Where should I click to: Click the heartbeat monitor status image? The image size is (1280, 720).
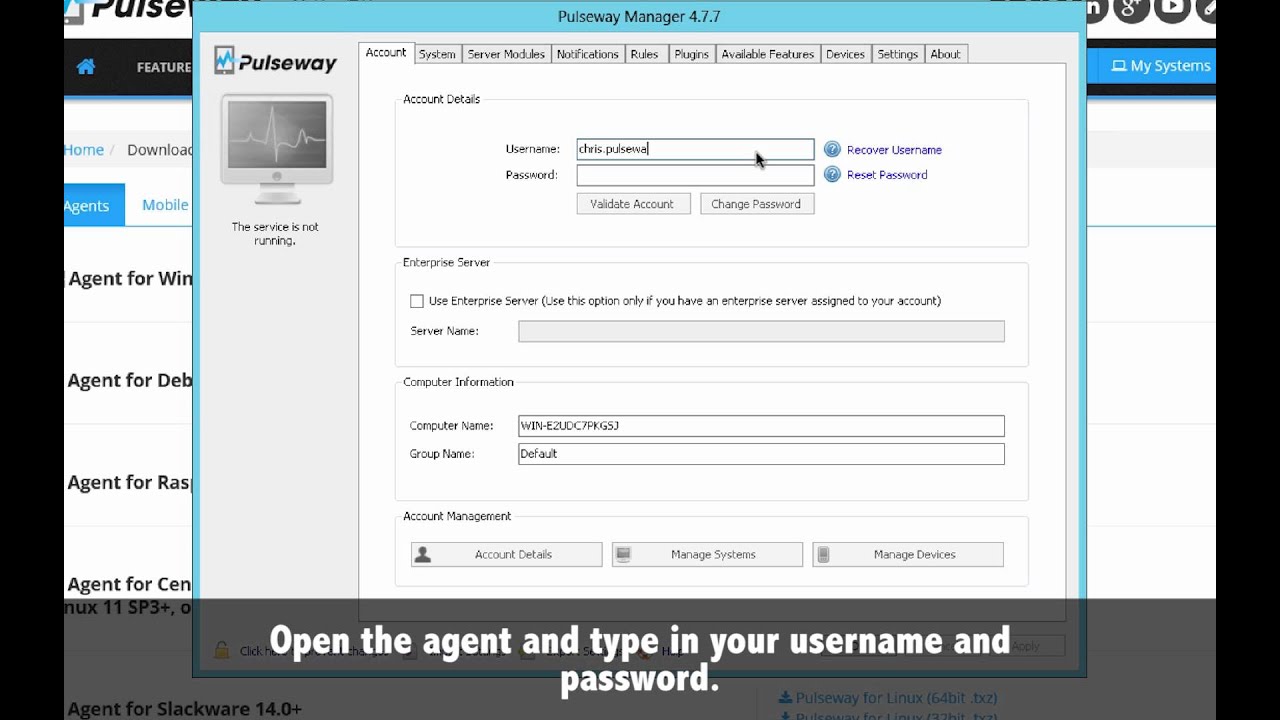point(277,148)
